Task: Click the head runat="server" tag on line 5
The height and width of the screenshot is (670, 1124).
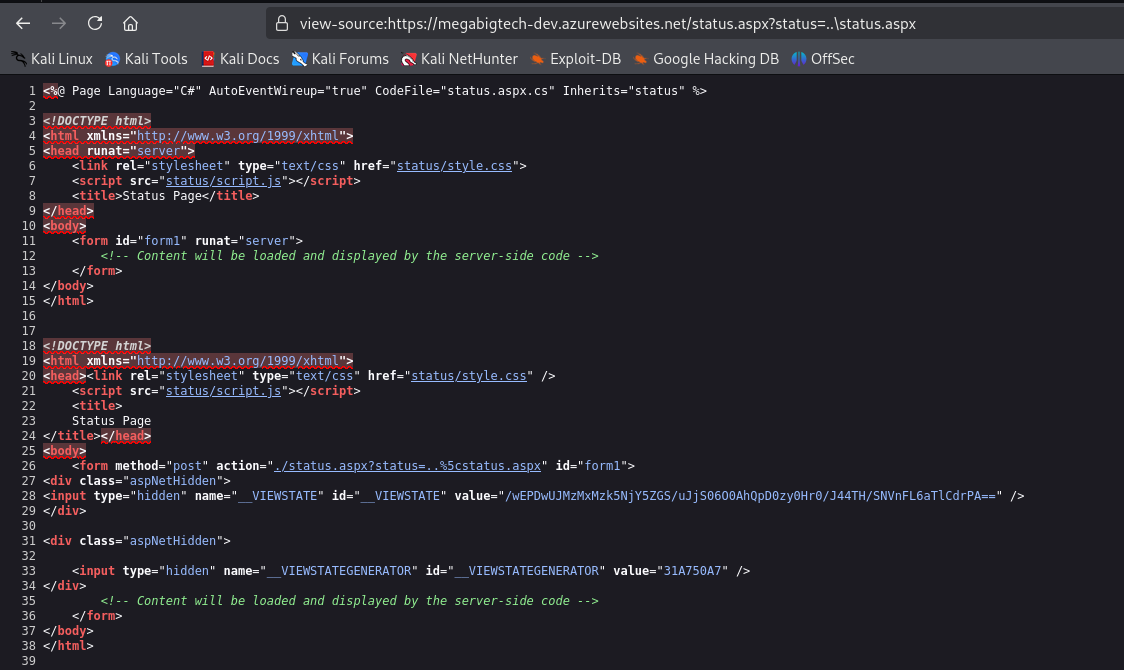Action: [119, 150]
